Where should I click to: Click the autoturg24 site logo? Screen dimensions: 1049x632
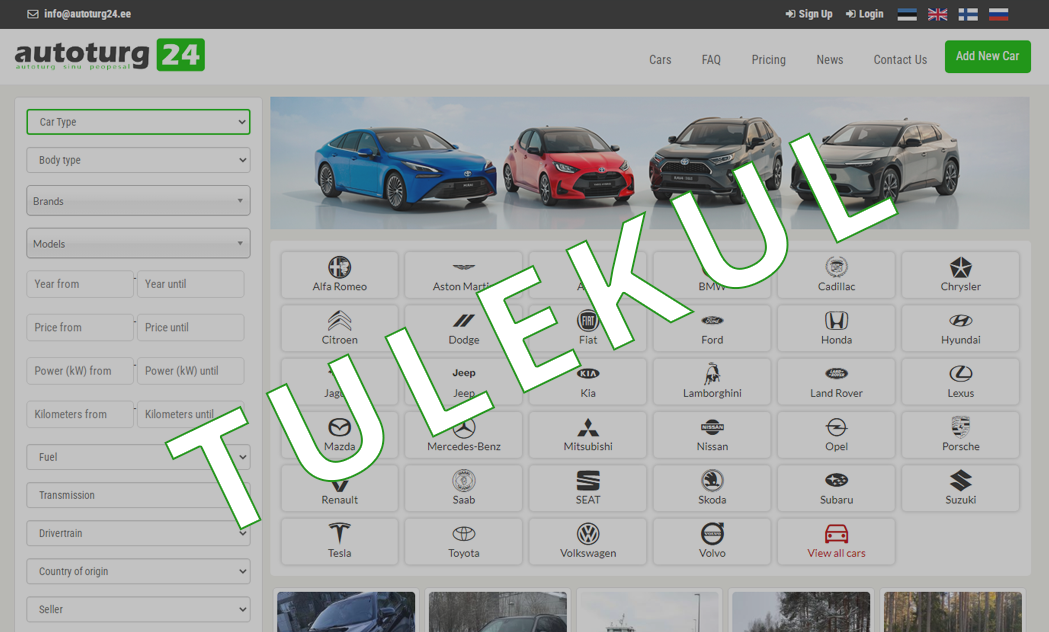click(110, 55)
